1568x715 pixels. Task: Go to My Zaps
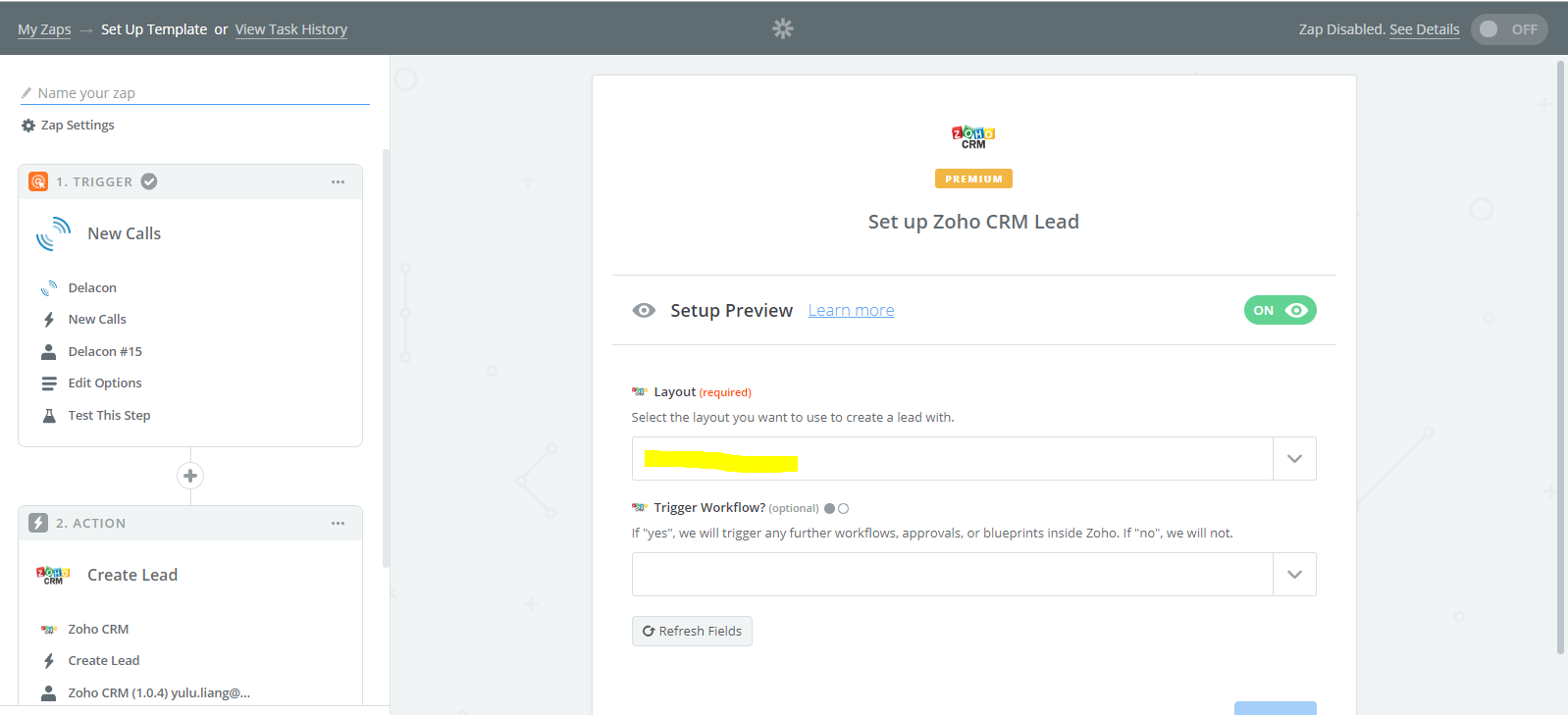[x=44, y=29]
